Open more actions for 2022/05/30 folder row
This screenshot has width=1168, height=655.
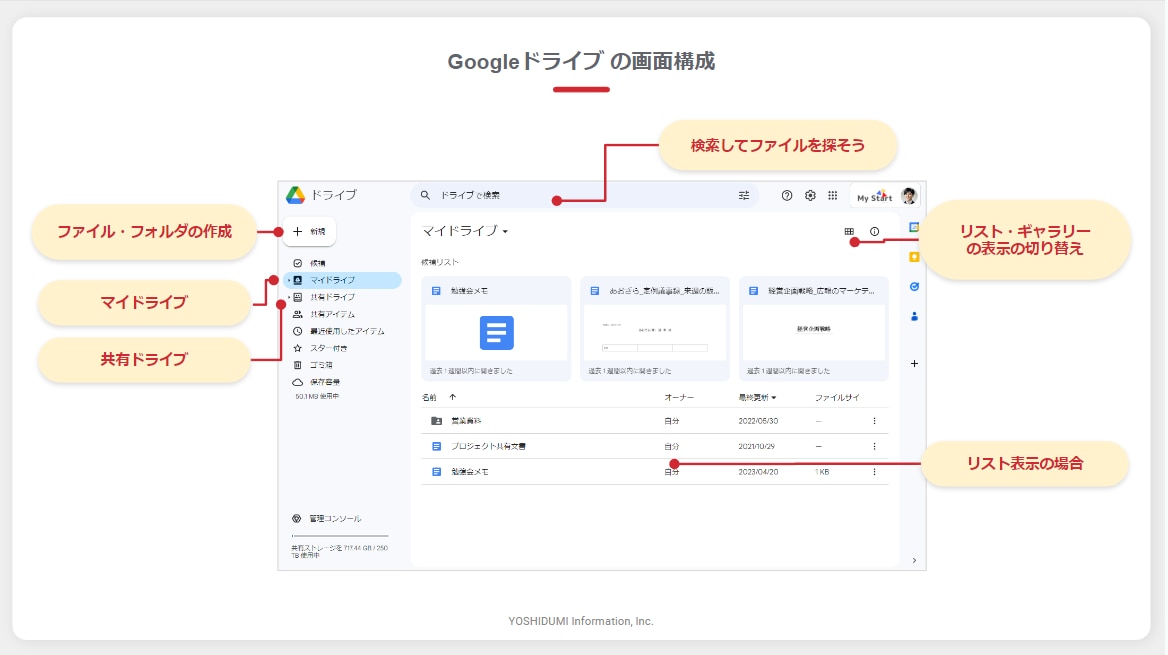click(x=875, y=421)
